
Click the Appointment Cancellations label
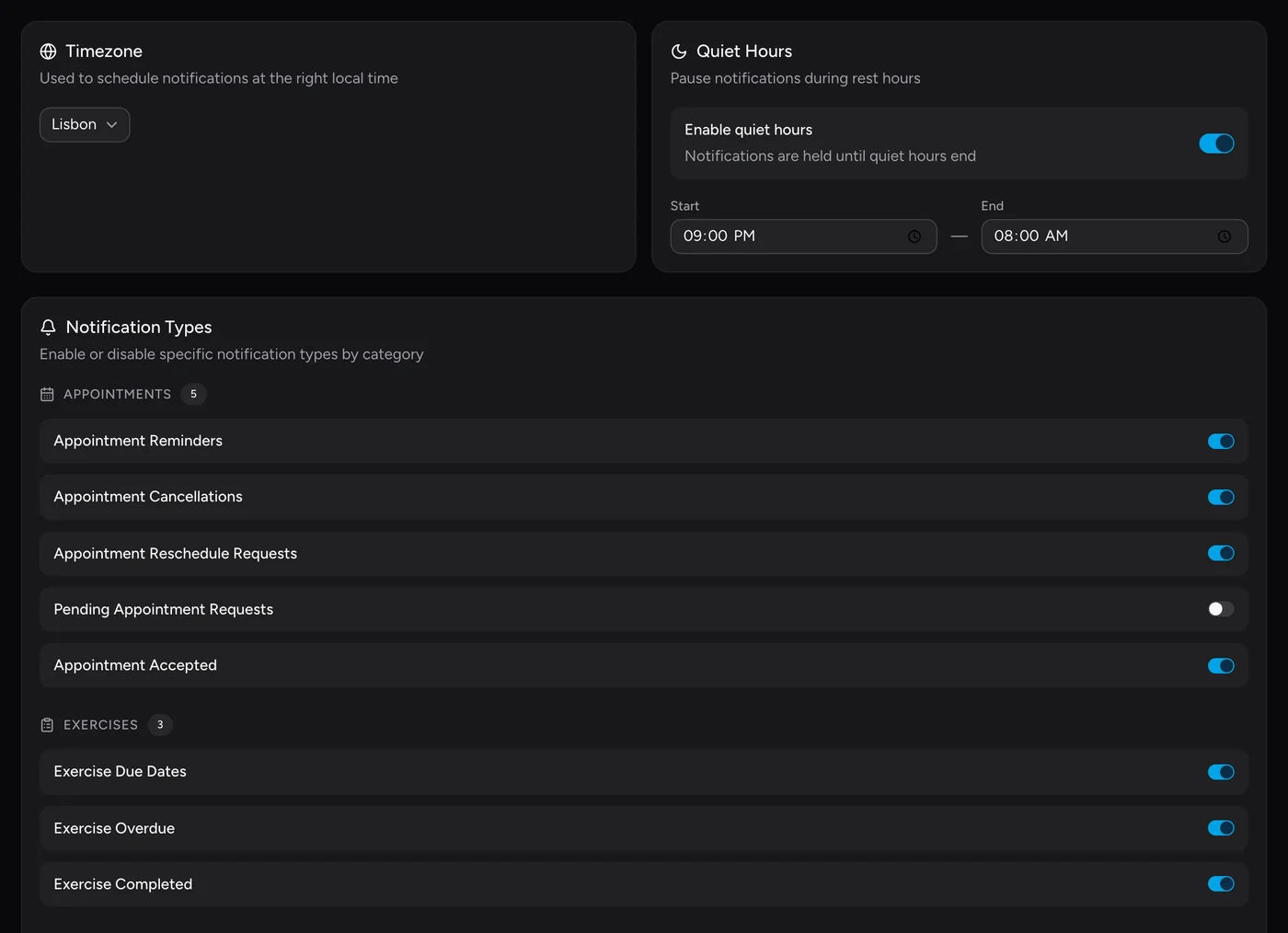(148, 497)
